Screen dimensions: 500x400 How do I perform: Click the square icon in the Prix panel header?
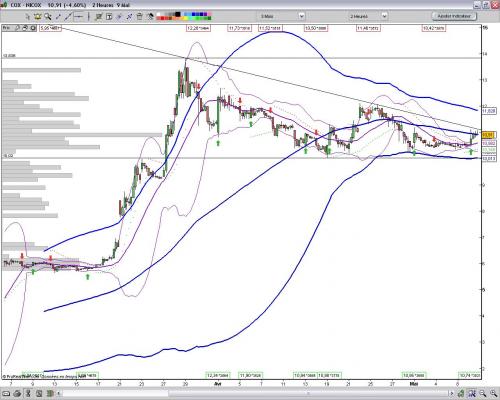pyautogui.click(x=33, y=28)
